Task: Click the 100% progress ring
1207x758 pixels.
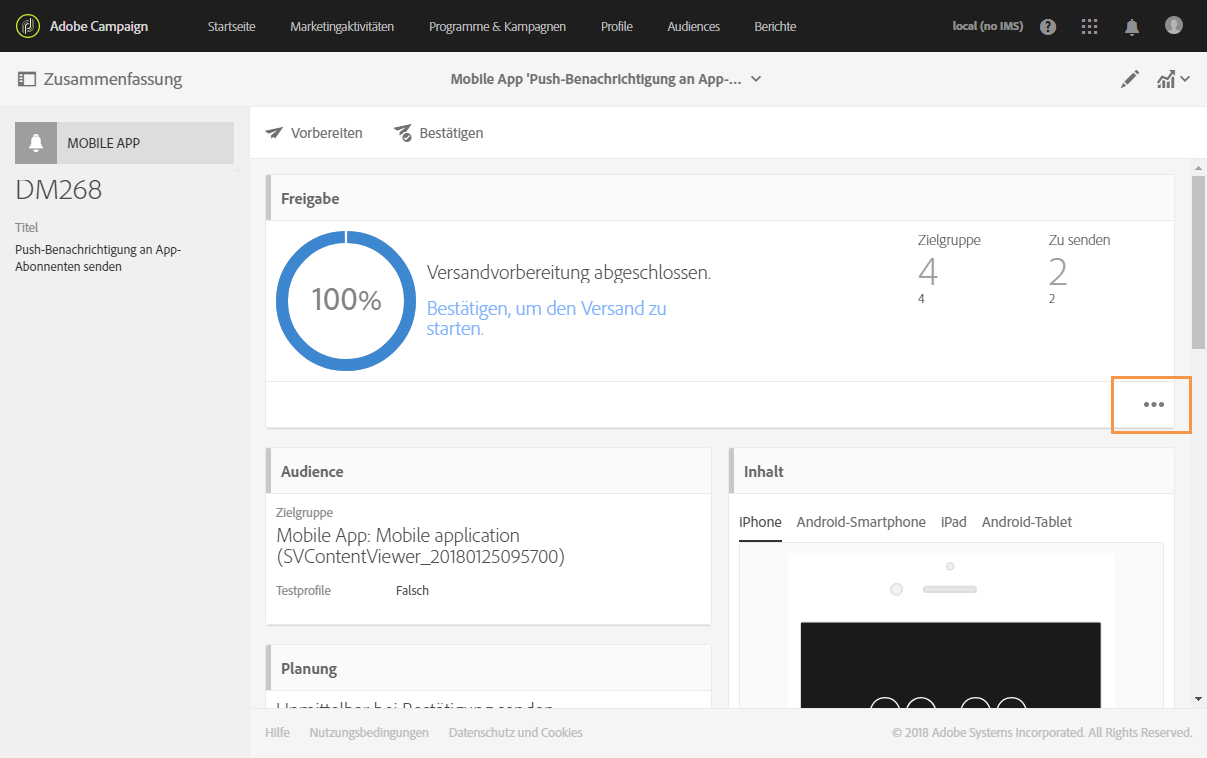Action: coord(346,300)
